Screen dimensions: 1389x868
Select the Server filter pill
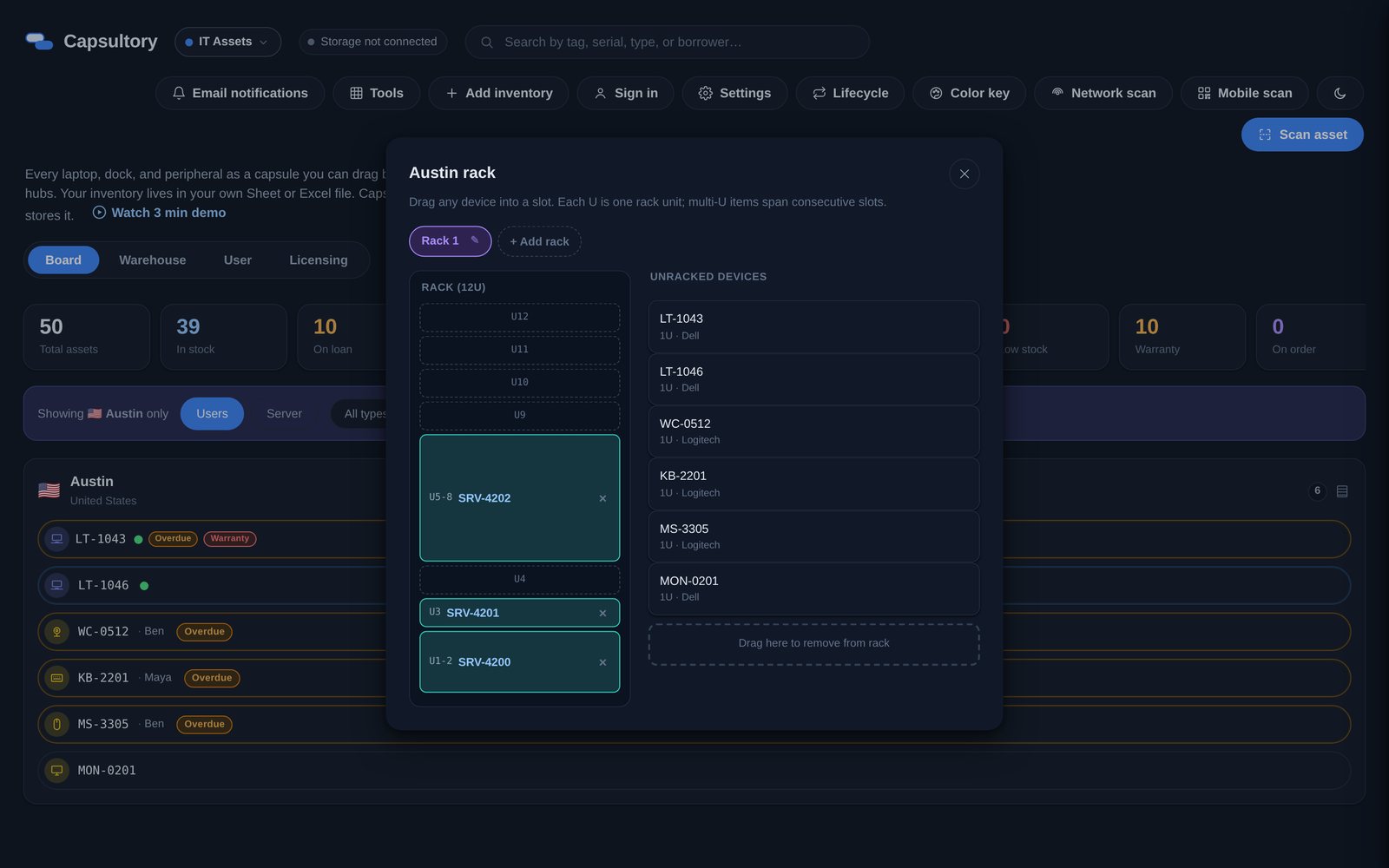[284, 413]
